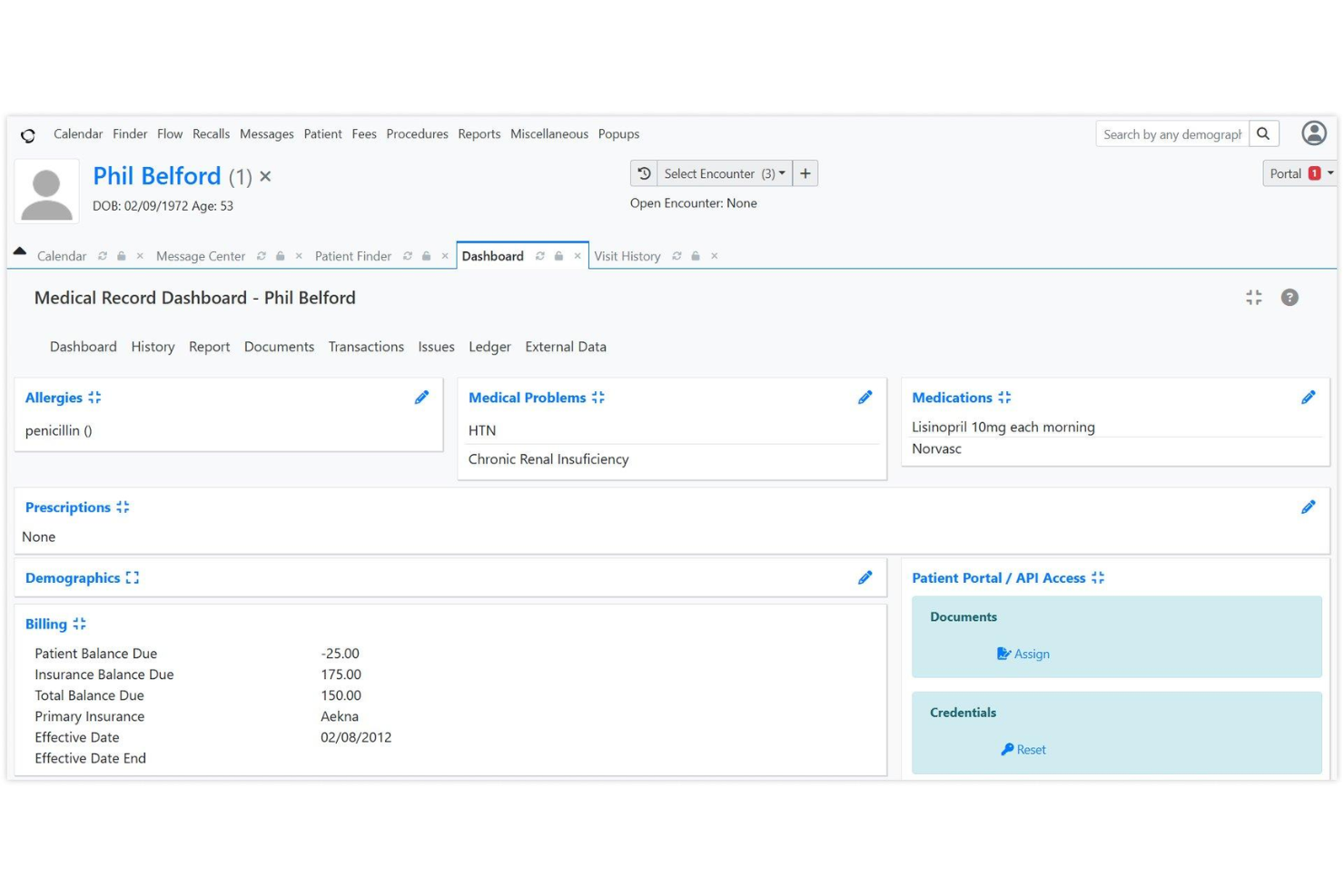Open the user account icon
Viewport: 1344px width, 896px height.
point(1314,133)
